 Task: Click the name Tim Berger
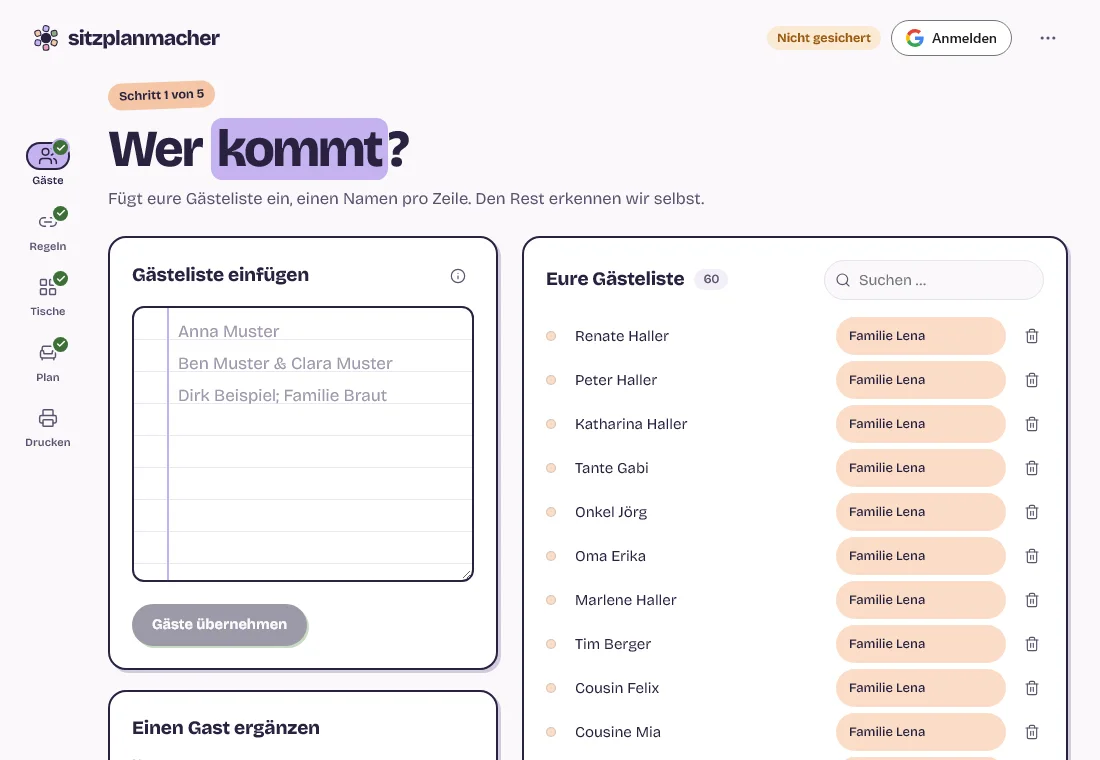tap(613, 644)
